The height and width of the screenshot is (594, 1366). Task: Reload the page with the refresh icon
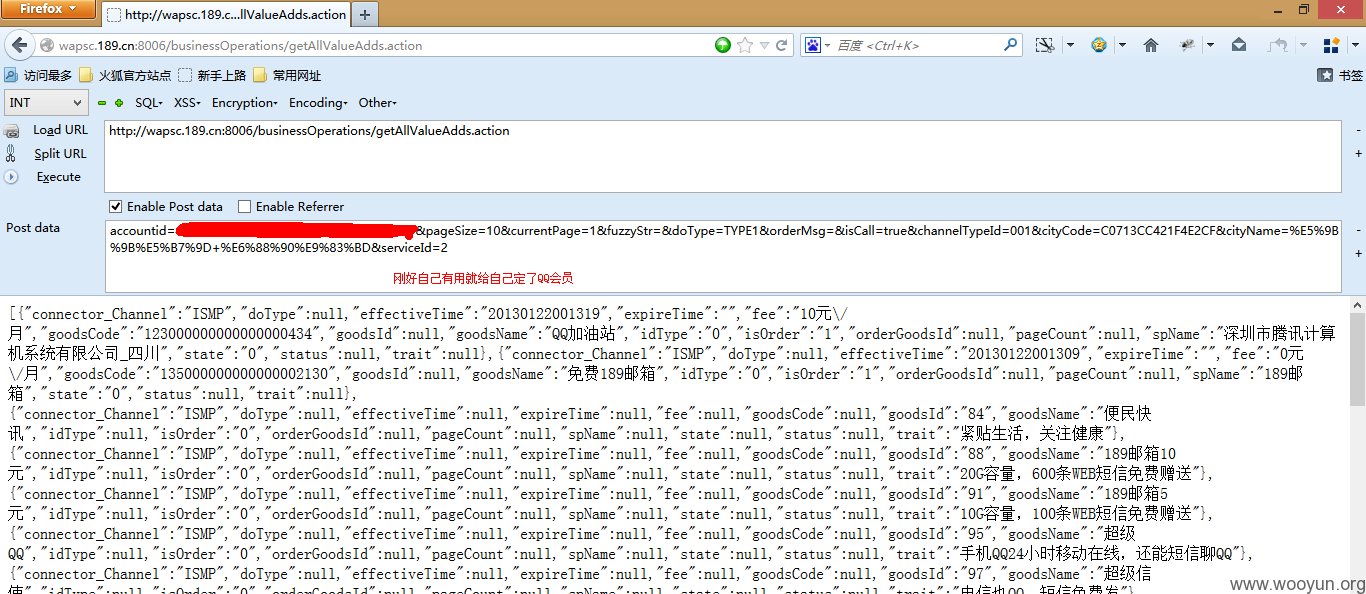(x=782, y=45)
